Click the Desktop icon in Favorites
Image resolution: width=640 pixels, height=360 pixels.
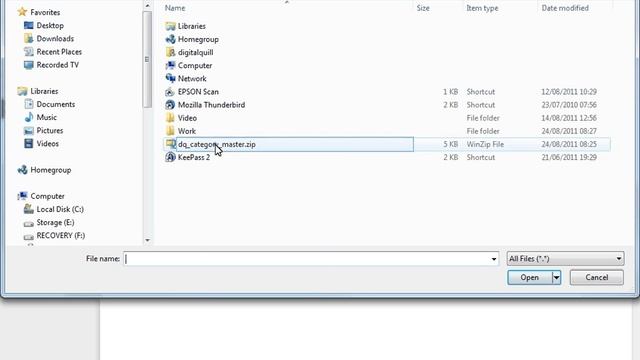[29, 25]
